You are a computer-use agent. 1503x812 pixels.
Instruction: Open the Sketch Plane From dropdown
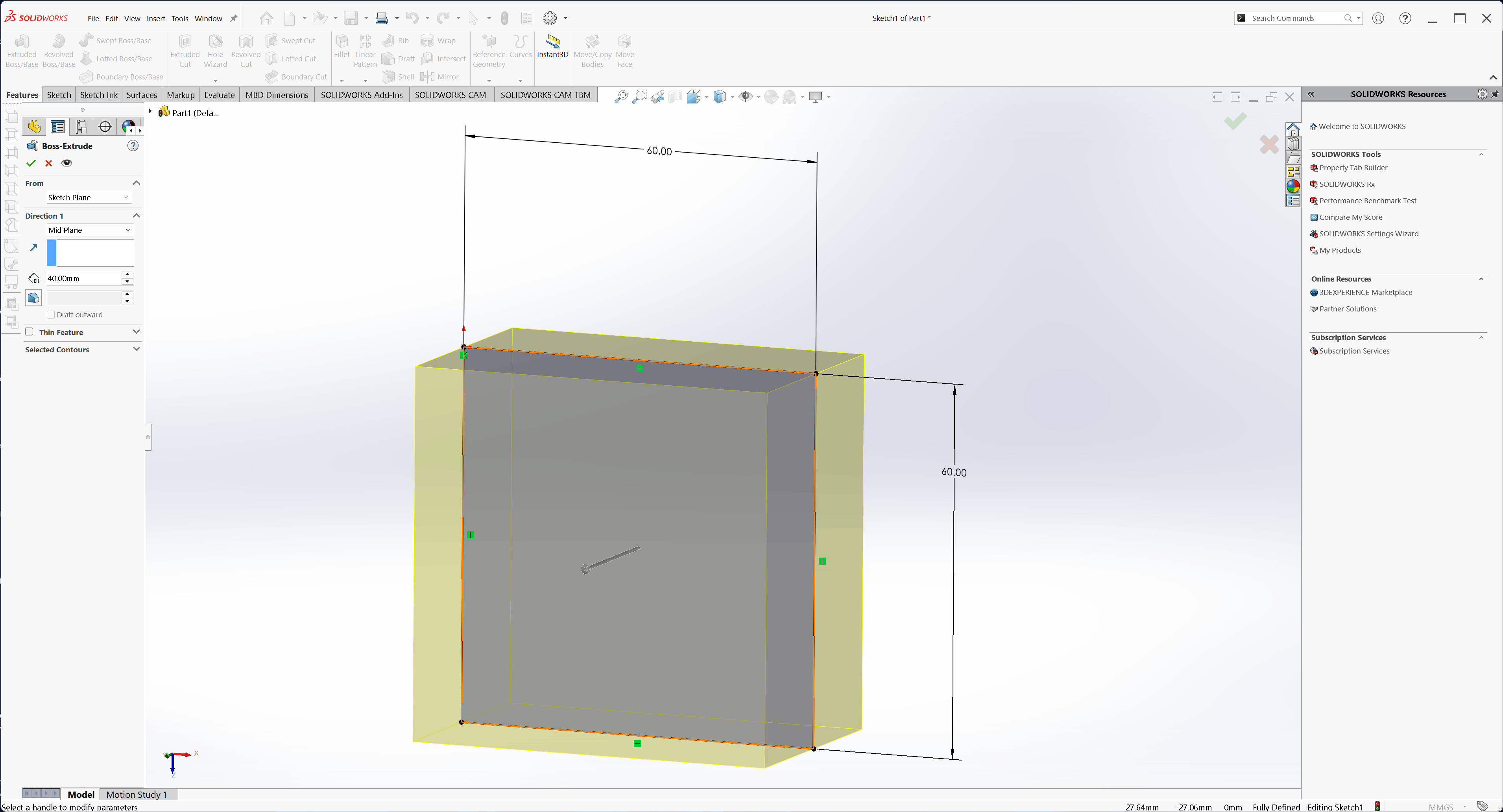pos(88,198)
